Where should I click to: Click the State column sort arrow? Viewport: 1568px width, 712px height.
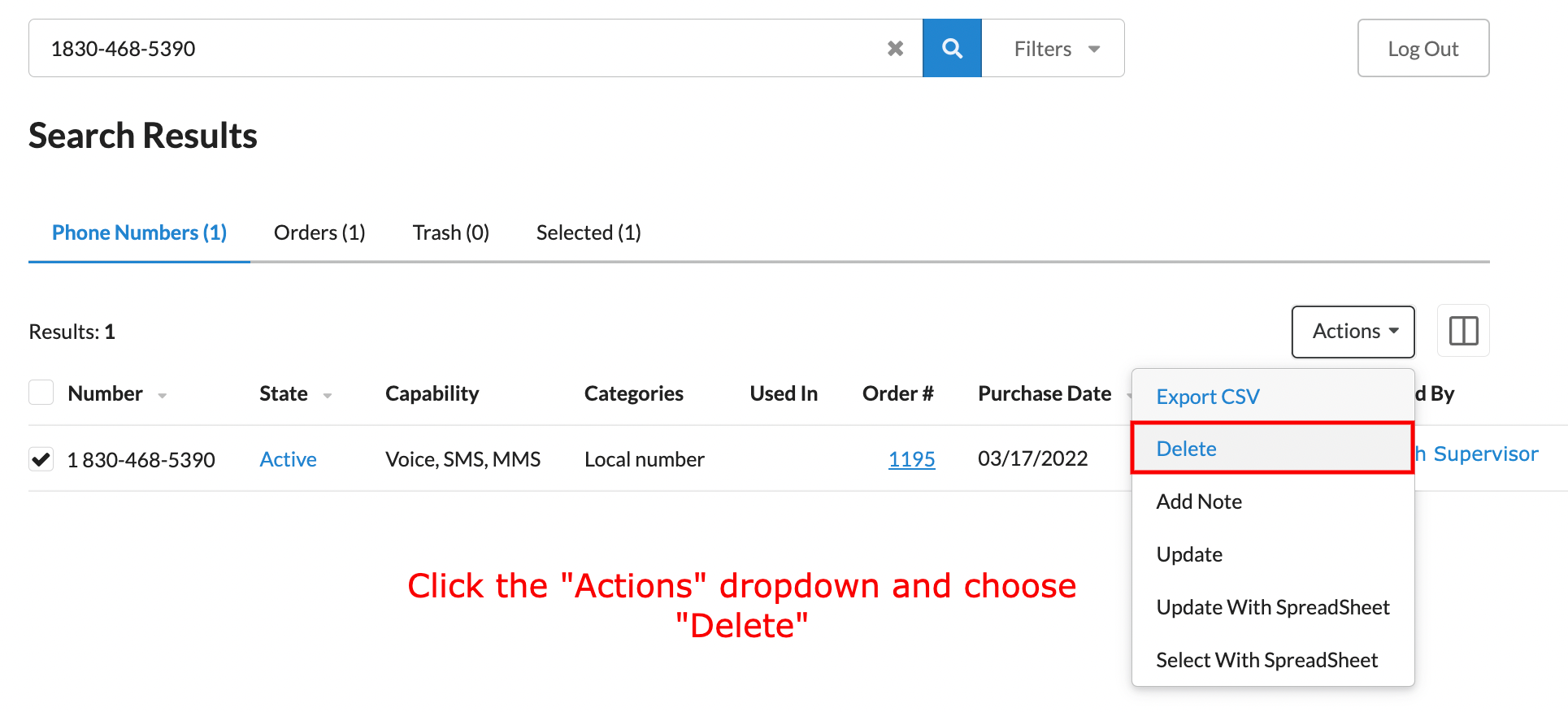pos(328,396)
